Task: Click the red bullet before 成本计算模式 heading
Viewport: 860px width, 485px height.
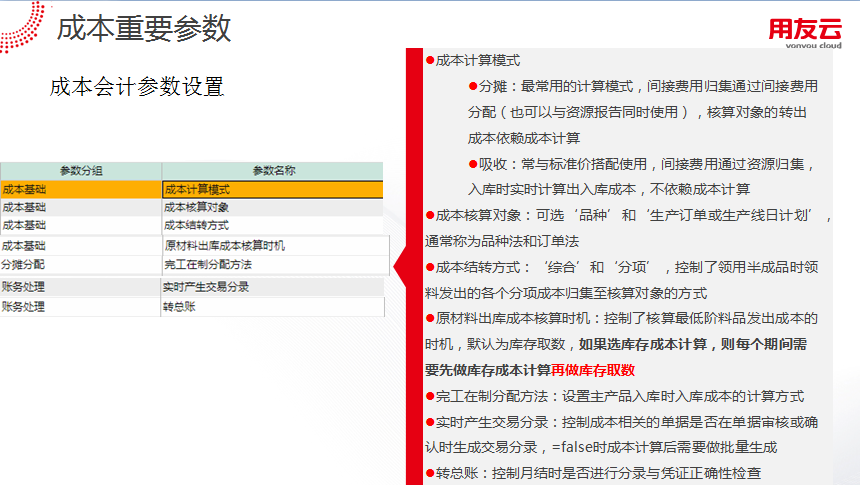Action: click(x=430, y=61)
